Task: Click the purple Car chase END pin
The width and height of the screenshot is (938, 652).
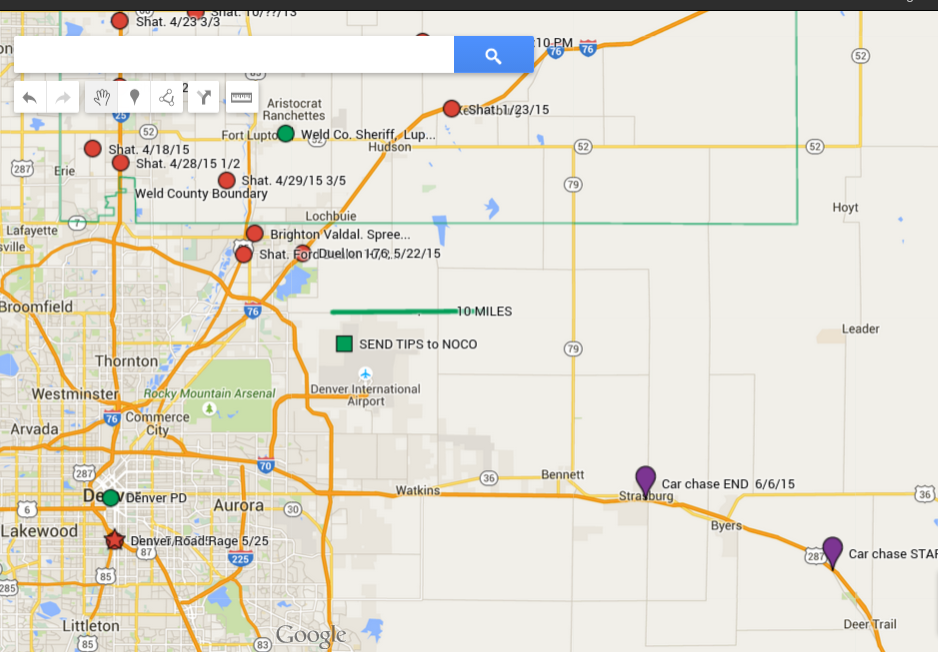Action: coord(646,480)
